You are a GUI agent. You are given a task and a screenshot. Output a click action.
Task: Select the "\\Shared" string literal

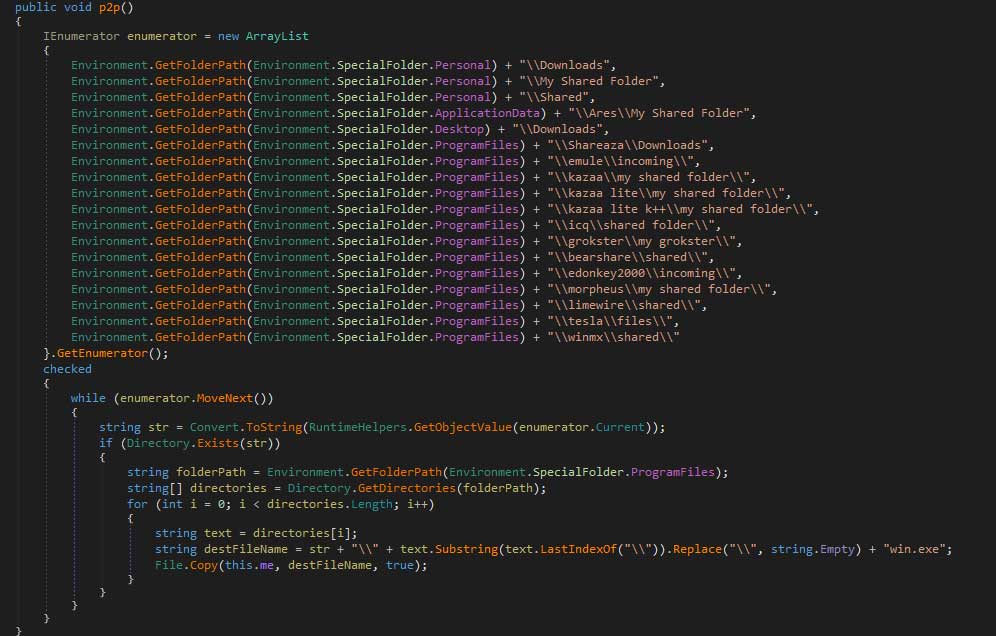[554, 97]
